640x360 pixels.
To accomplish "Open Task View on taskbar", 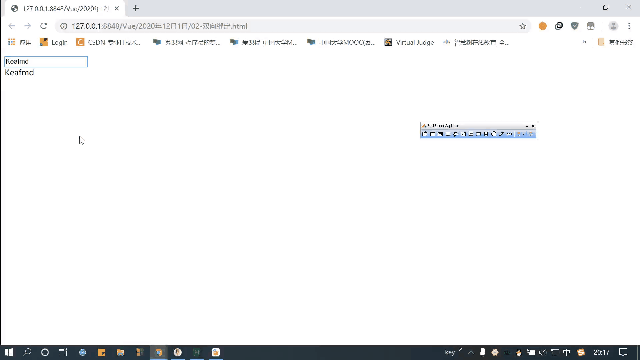I will 63,352.
